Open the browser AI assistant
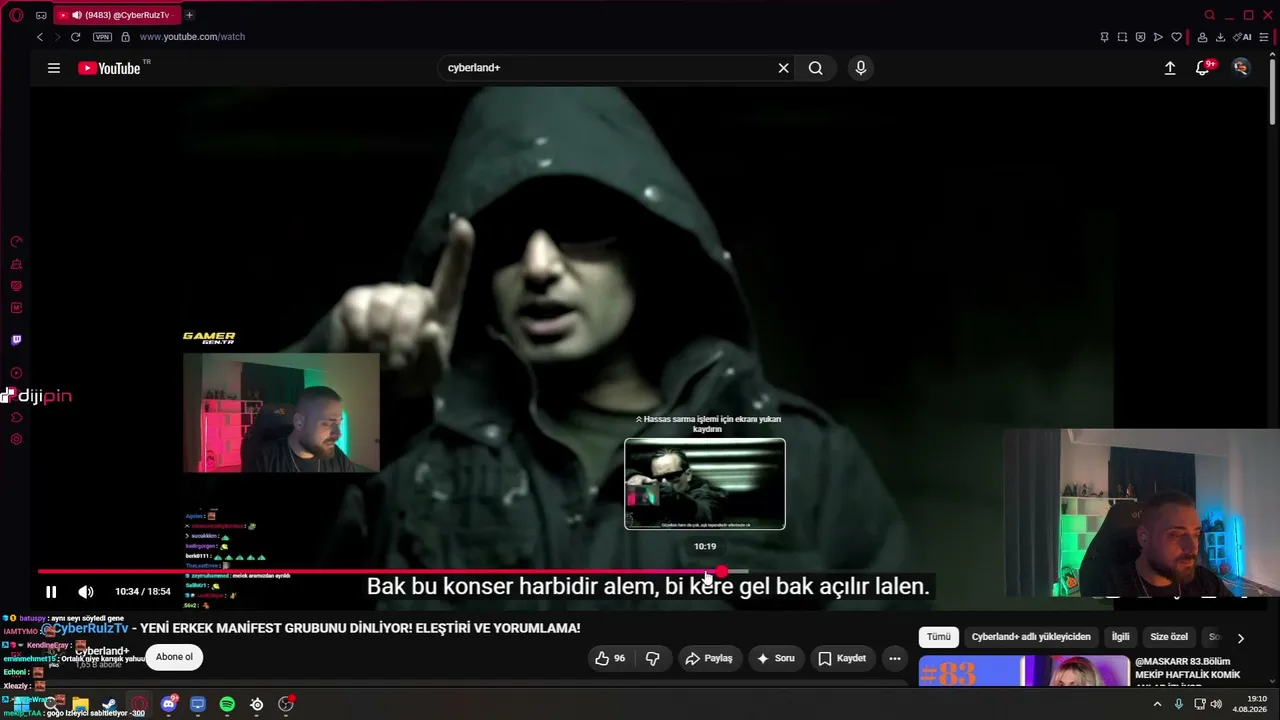 click(1243, 37)
